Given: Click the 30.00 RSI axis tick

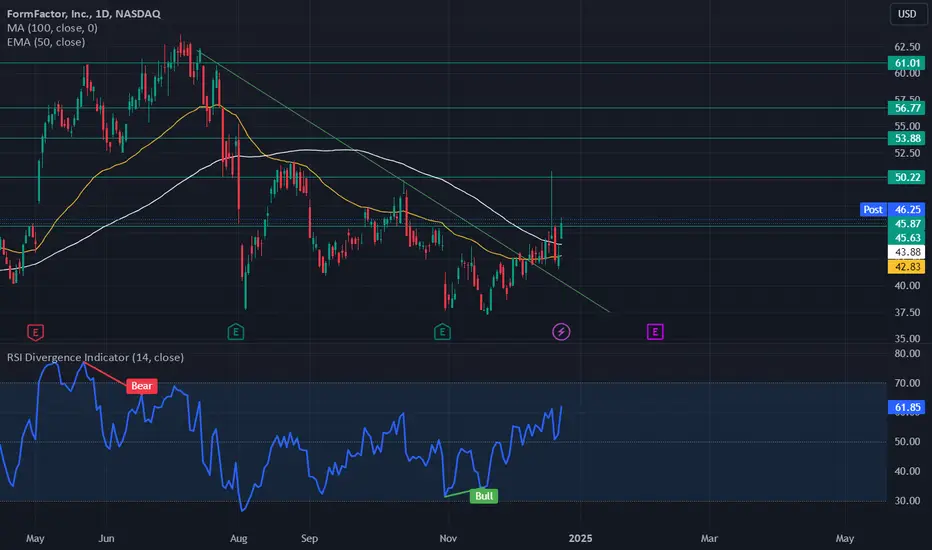Looking at the screenshot, I should (x=907, y=501).
